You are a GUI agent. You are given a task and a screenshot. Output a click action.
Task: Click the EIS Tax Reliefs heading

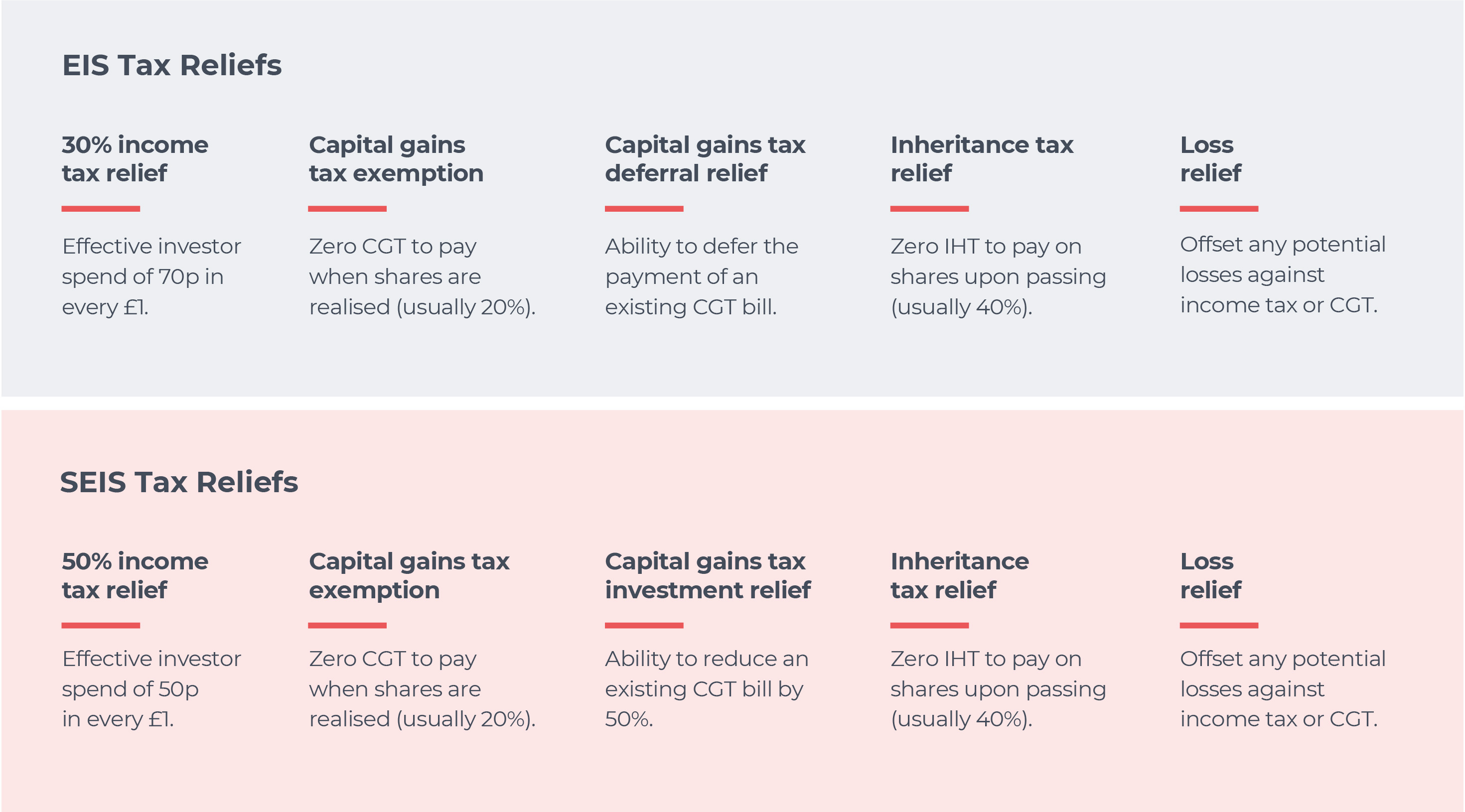point(172,65)
